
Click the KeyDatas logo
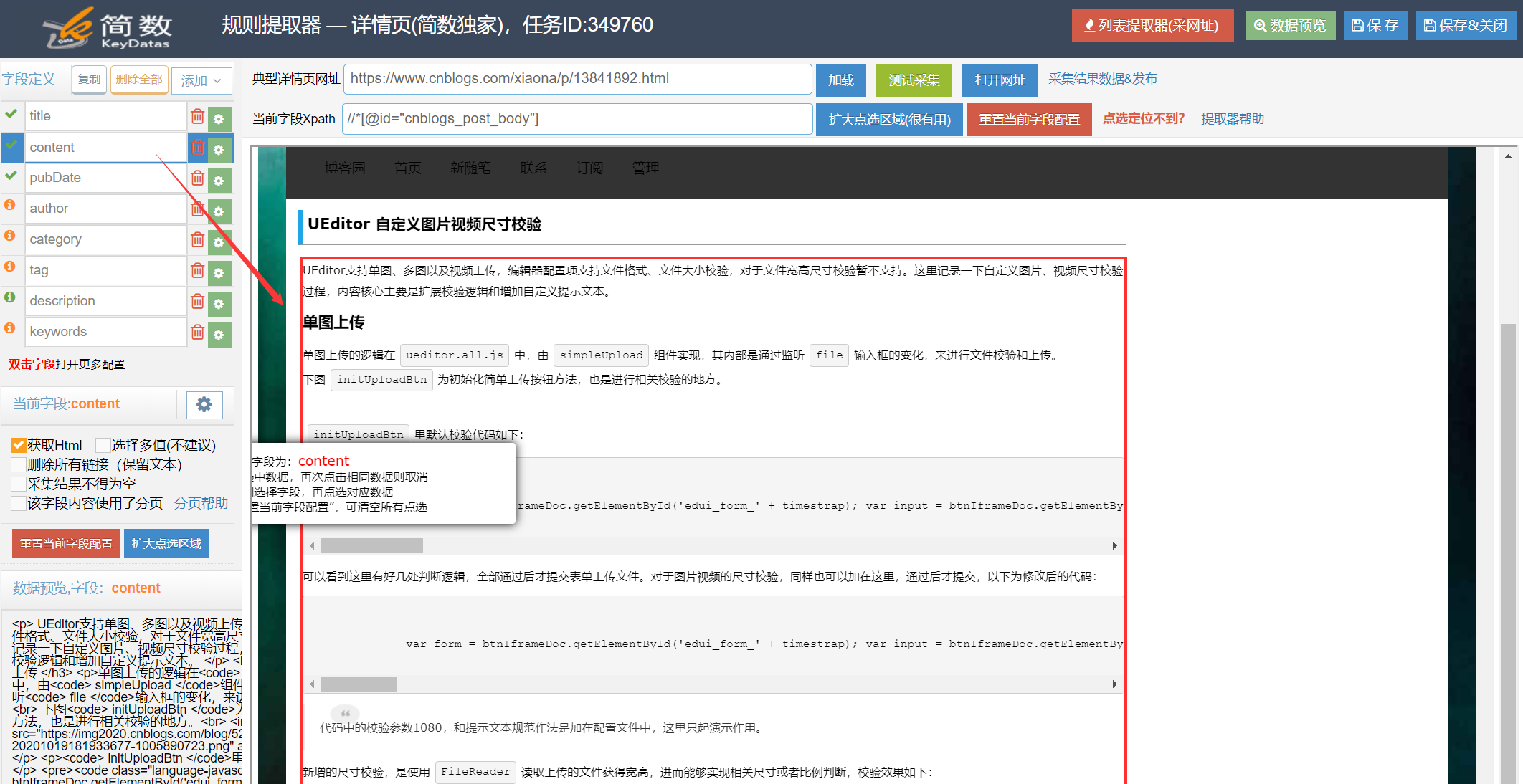[x=108, y=29]
